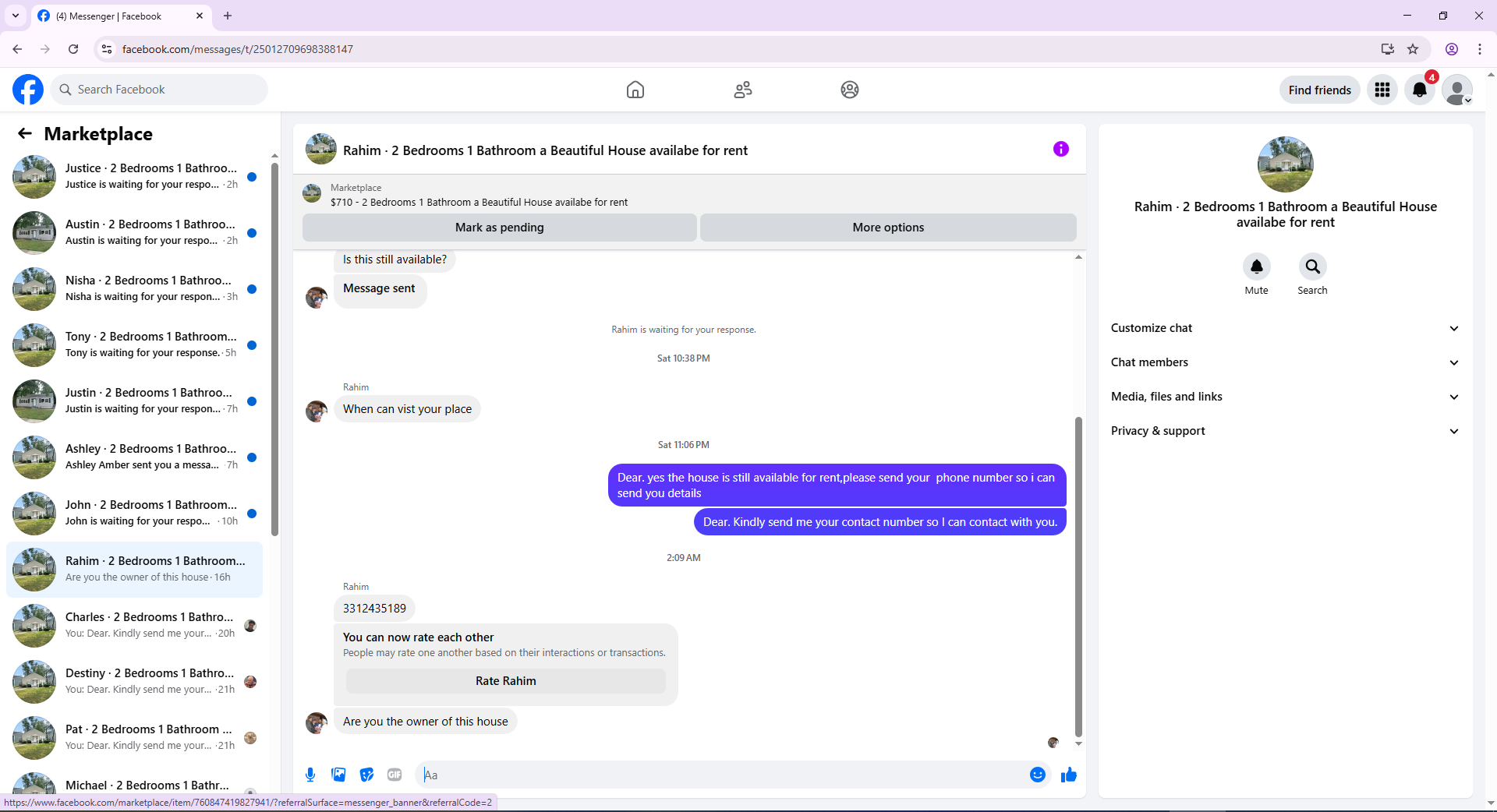This screenshot has height=812, width=1497.
Task: Open the Menu grid icon
Action: click(1382, 90)
